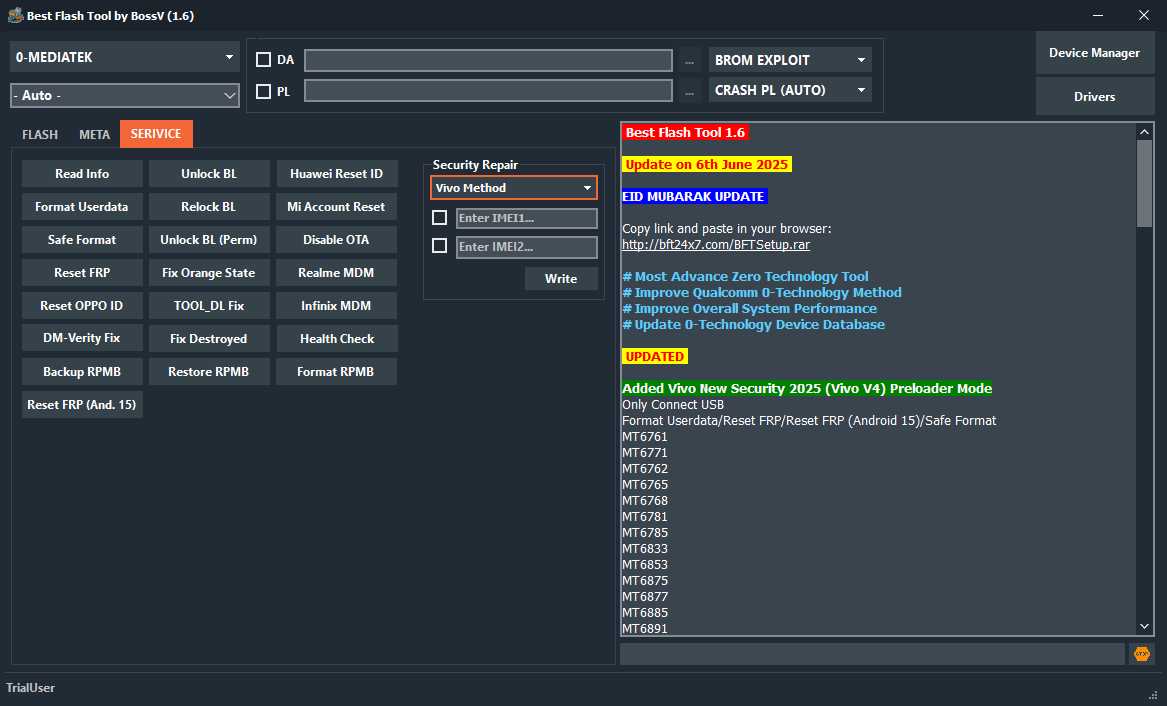The height and width of the screenshot is (706, 1167).
Task: Enable the DA checkbox
Action: pos(263,59)
